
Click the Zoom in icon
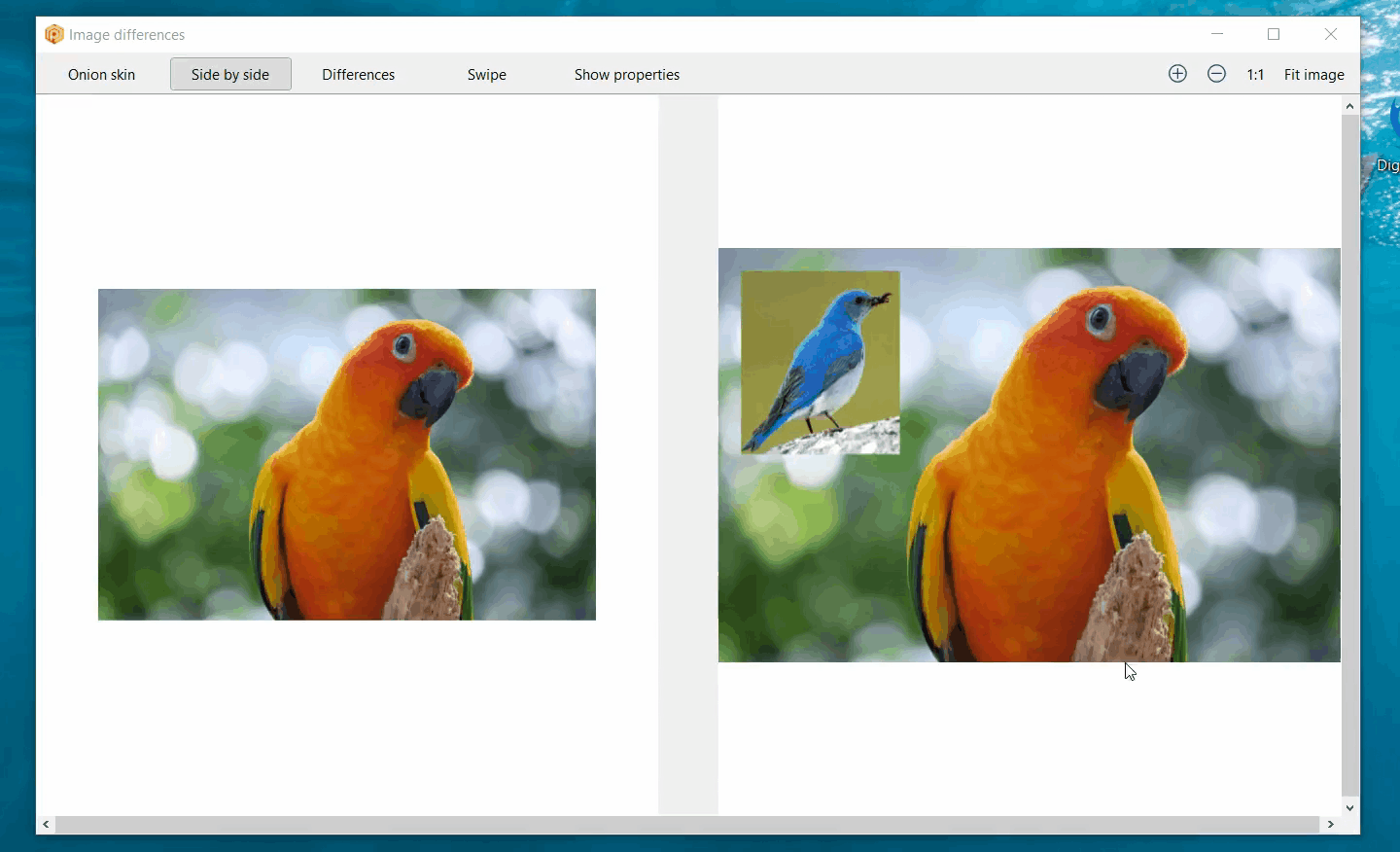click(x=1177, y=73)
